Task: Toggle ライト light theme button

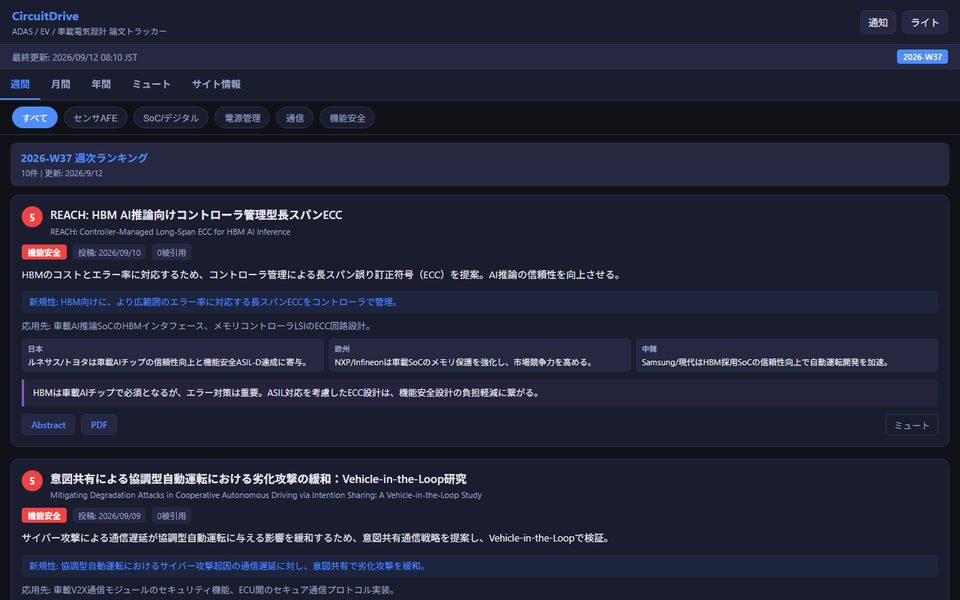Action: pyautogui.click(x=924, y=23)
